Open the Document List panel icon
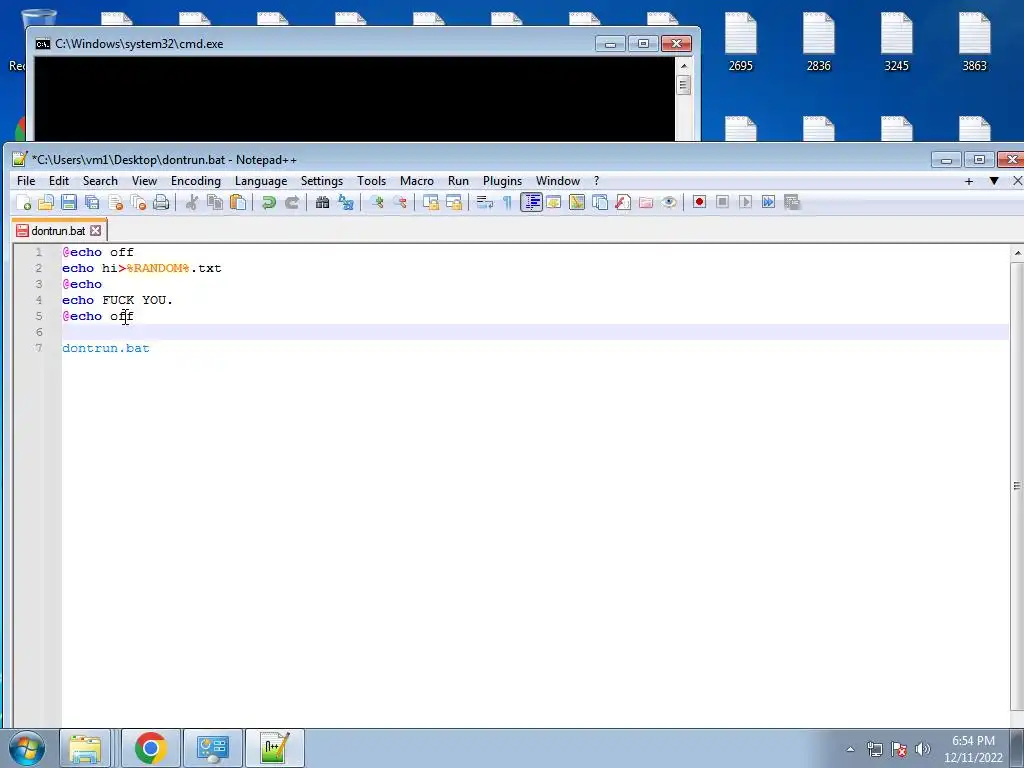The width and height of the screenshot is (1024, 768). tap(600, 202)
